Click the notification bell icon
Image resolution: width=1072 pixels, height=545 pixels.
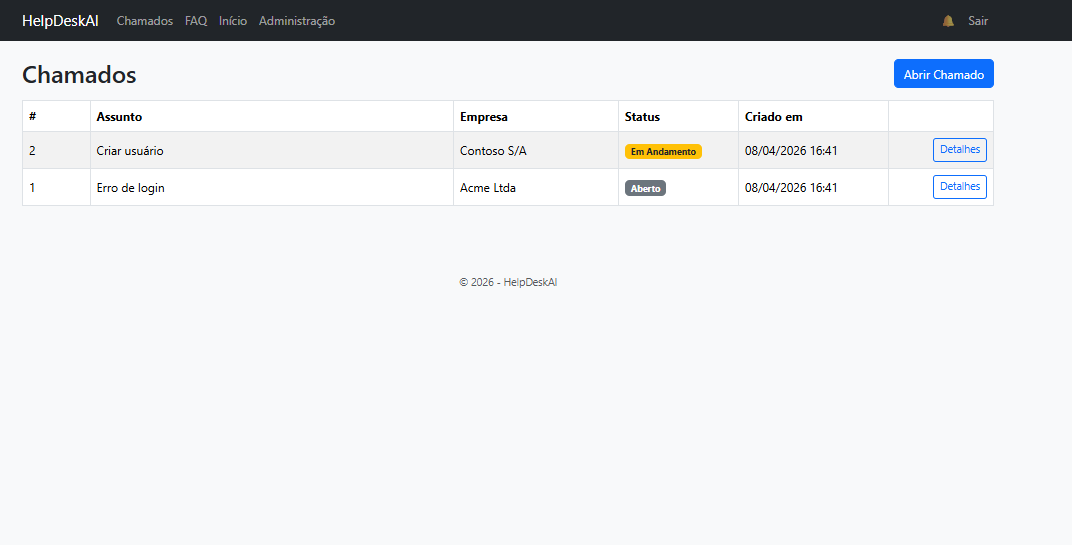coord(948,21)
